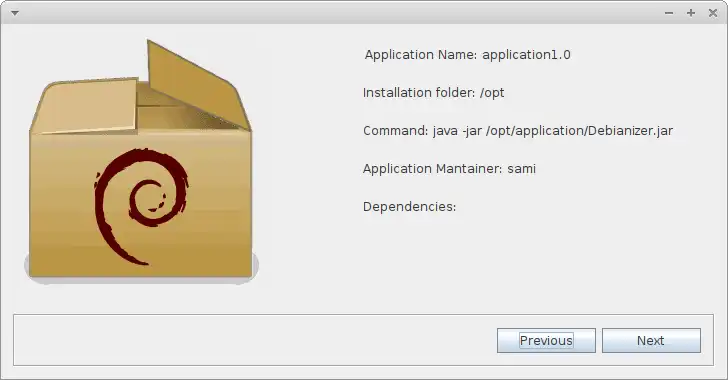Image resolution: width=728 pixels, height=380 pixels.
Task: Click the 'Application Mantainer: sami' text
Action: point(449,169)
